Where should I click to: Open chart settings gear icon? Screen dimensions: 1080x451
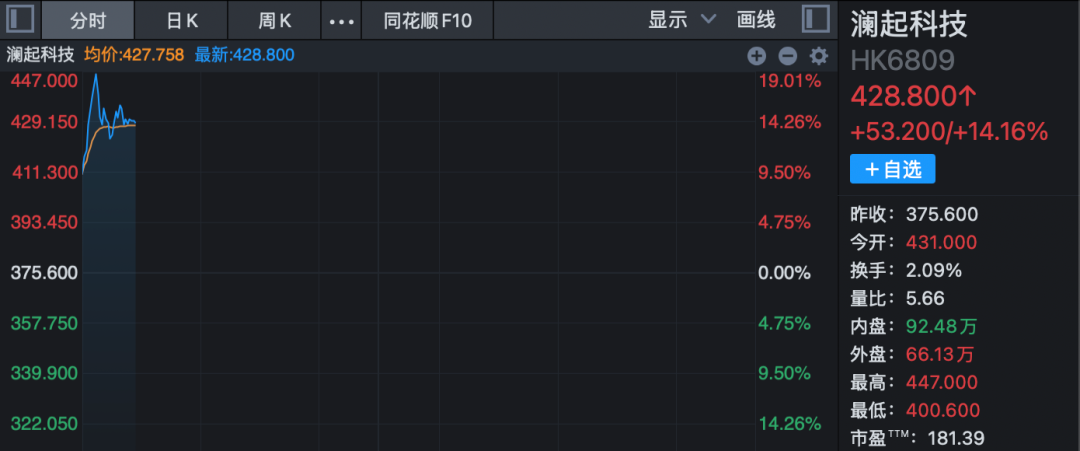pos(818,56)
